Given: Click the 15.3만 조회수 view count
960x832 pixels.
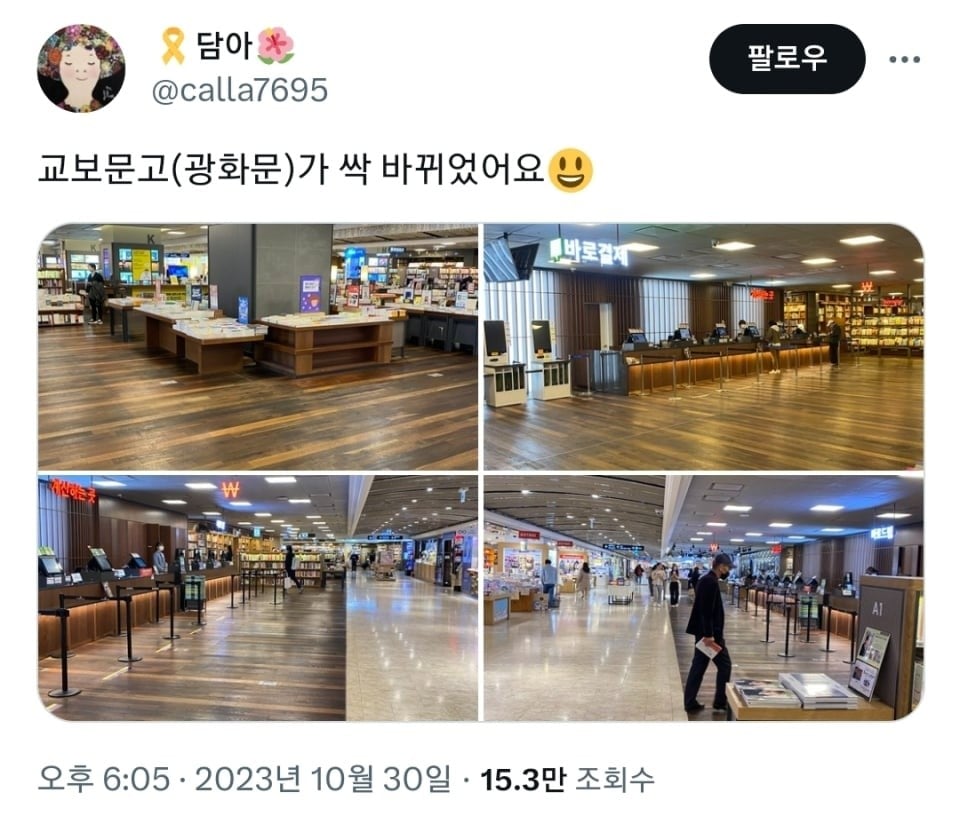Looking at the screenshot, I should pyautogui.click(x=567, y=779).
